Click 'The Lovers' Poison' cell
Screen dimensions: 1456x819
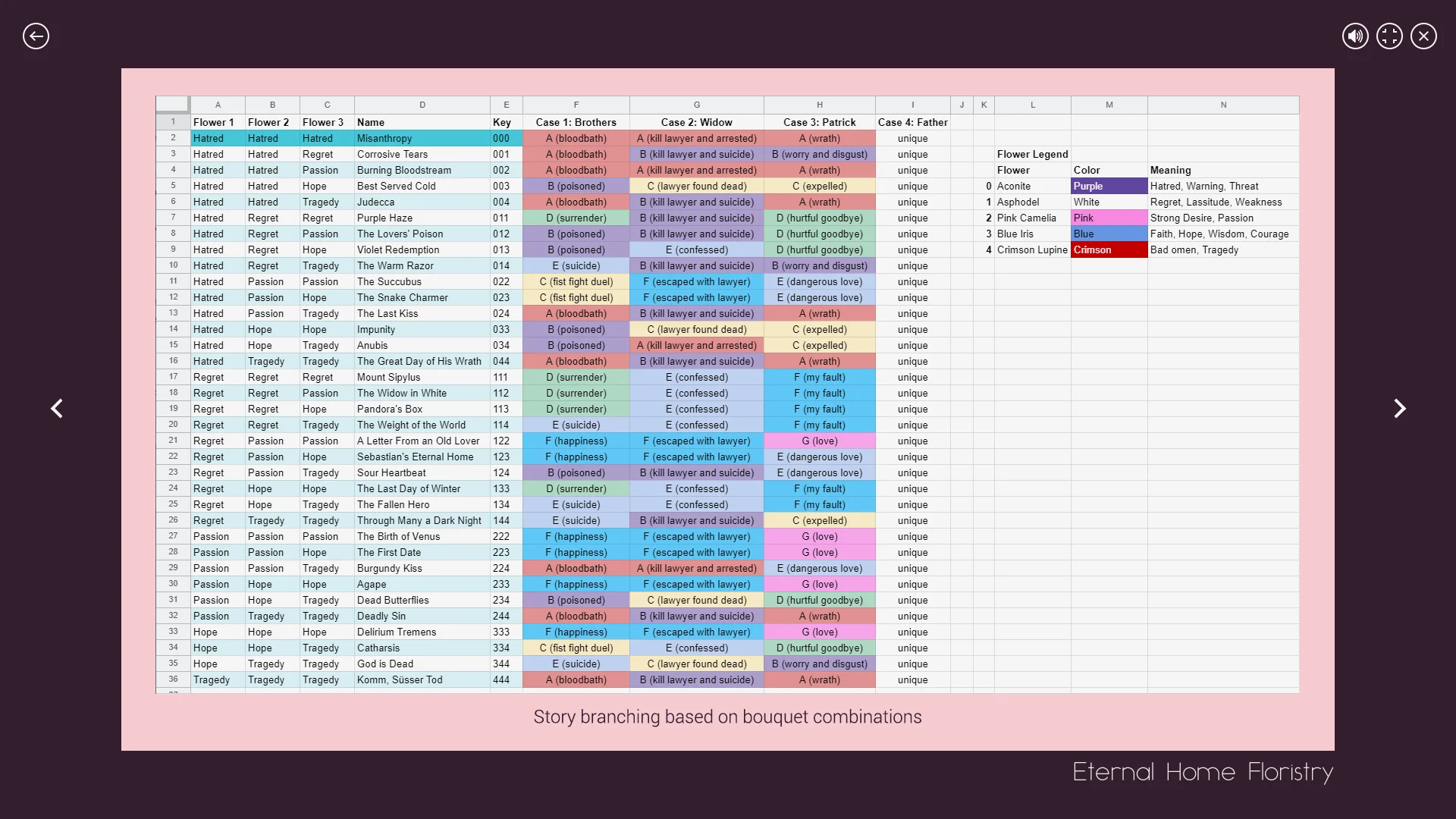(422, 234)
